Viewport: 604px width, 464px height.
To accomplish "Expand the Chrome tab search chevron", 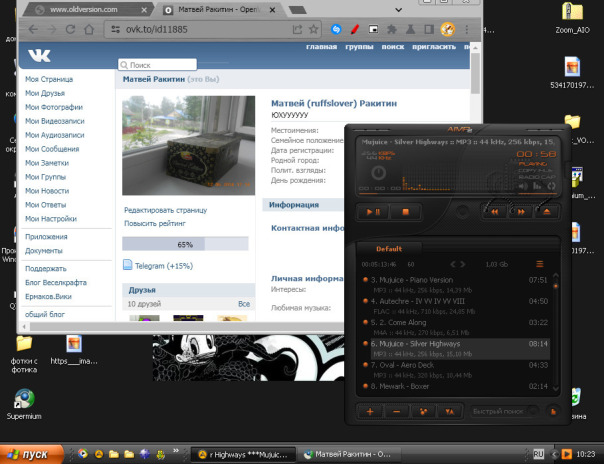I will tap(399, 10).
